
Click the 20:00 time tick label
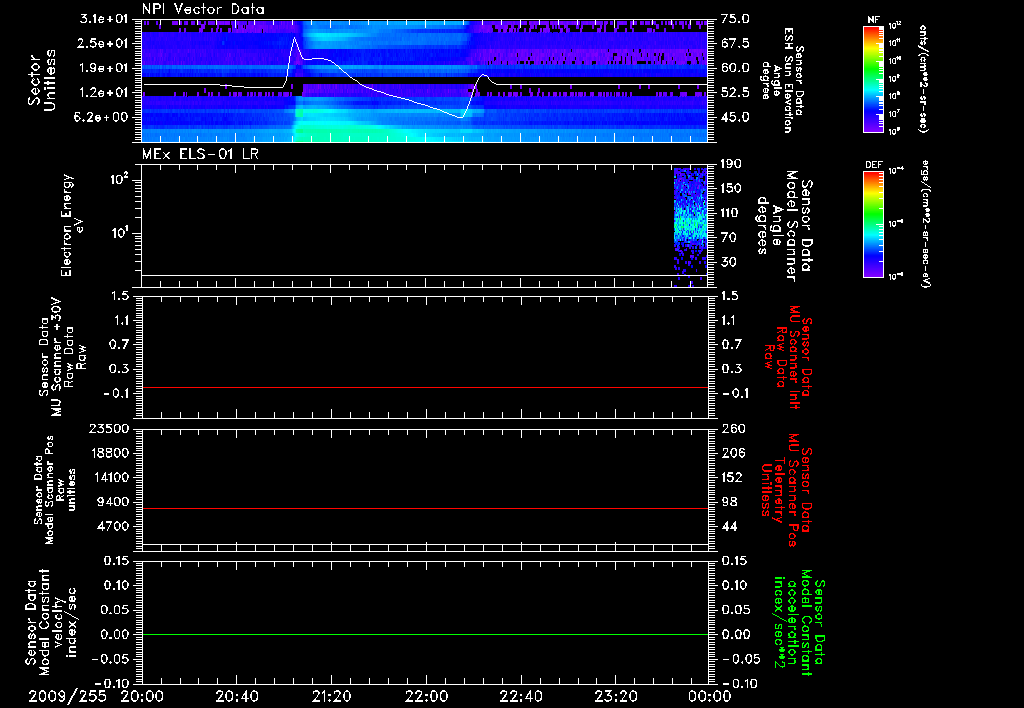point(142,696)
